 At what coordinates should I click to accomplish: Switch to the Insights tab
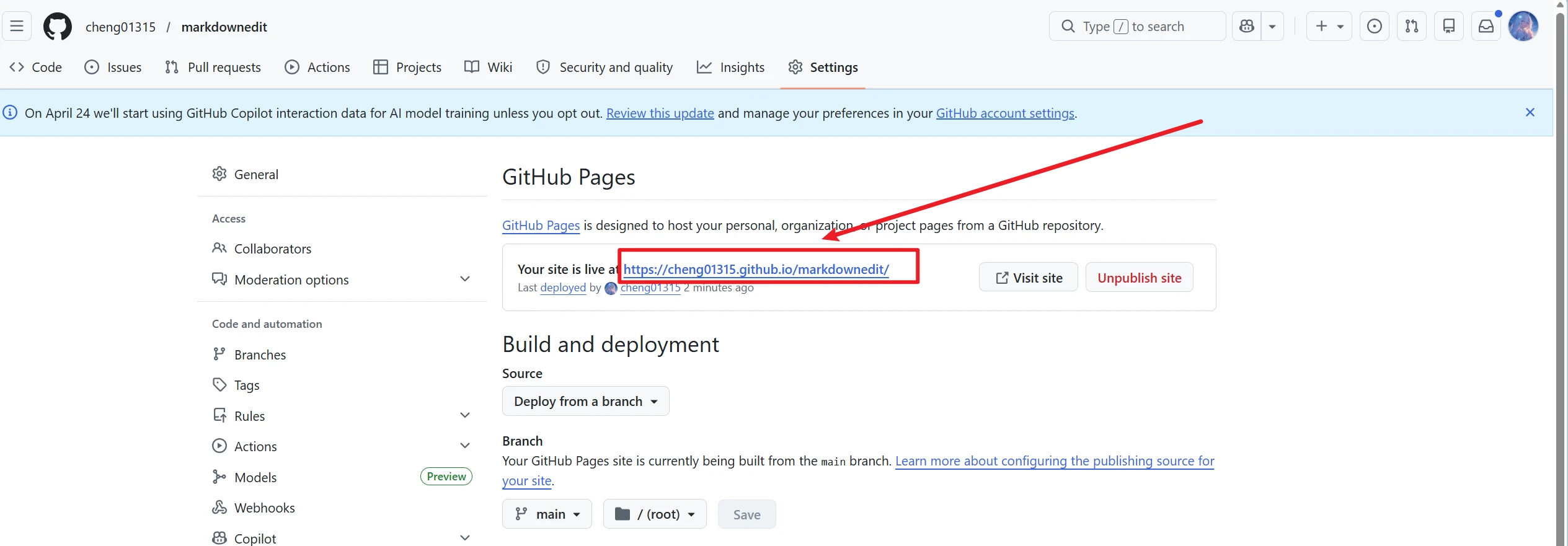click(730, 67)
